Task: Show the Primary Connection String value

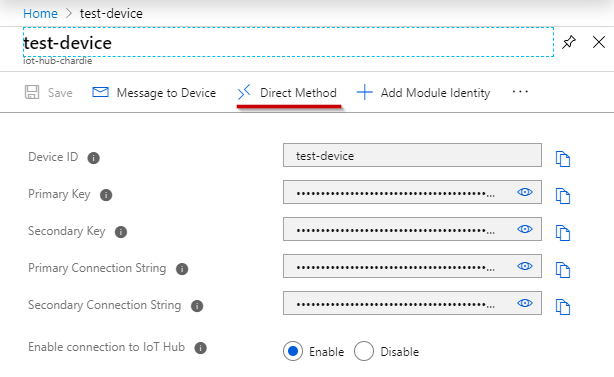Action: (x=525, y=266)
